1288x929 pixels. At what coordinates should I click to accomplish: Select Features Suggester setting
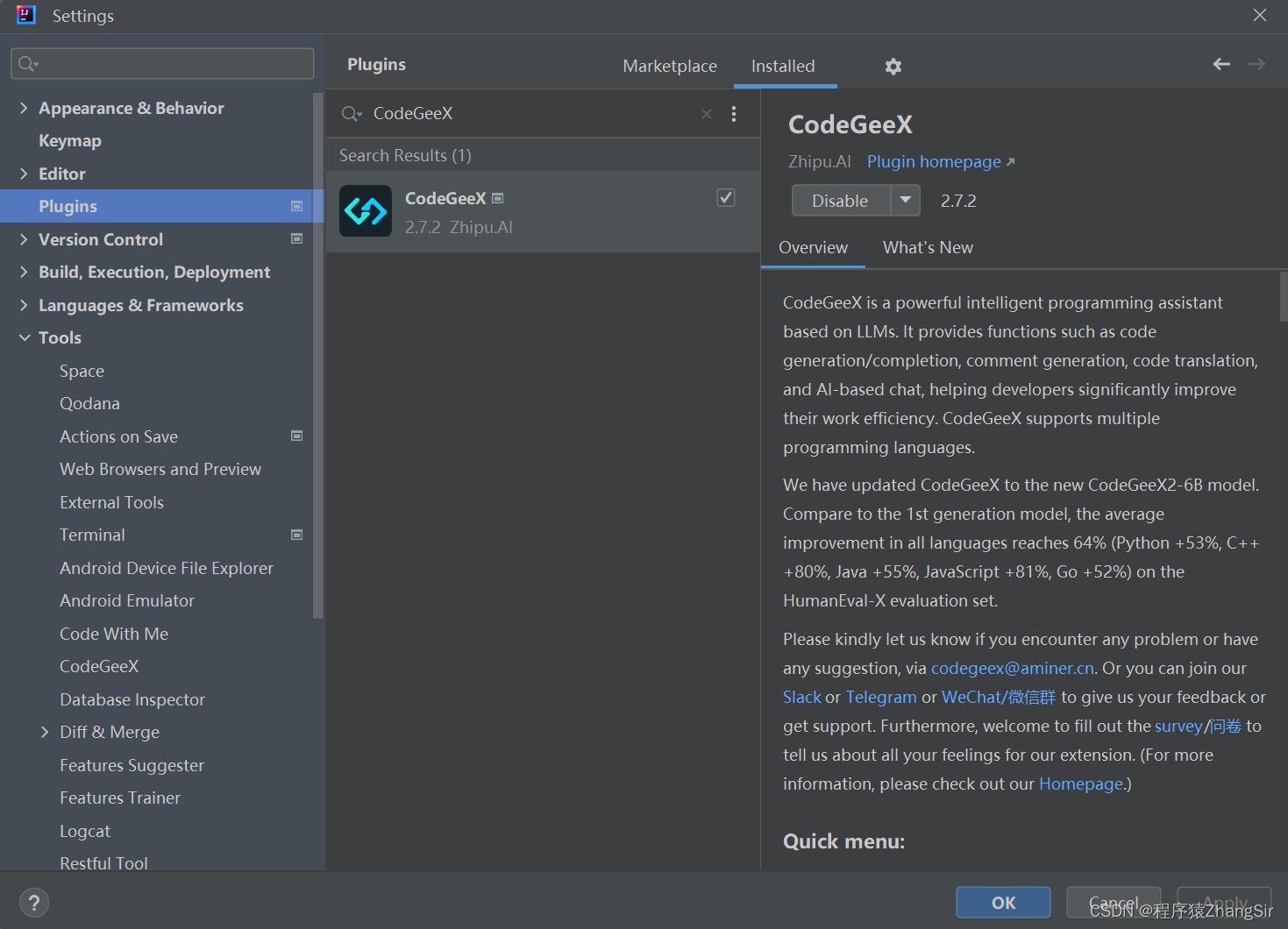(132, 765)
